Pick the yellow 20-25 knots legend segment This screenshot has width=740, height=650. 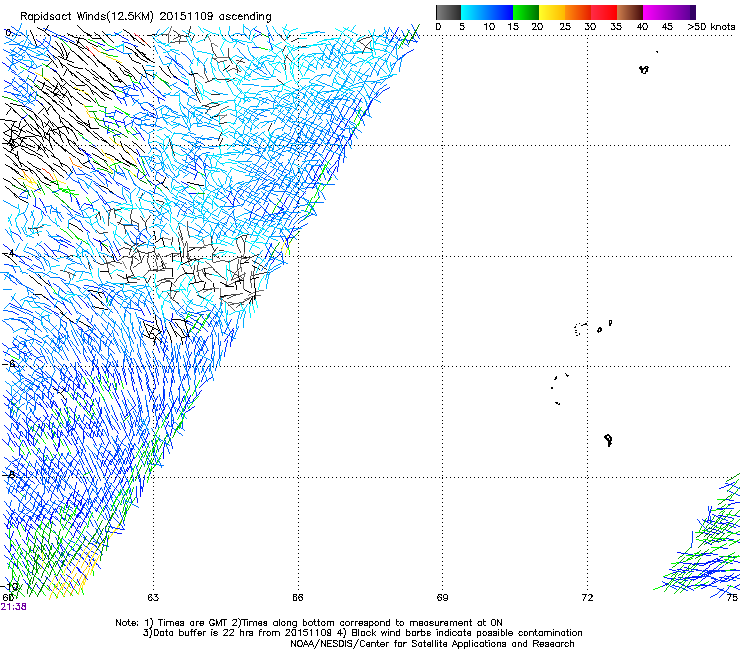(x=552, y=12)
